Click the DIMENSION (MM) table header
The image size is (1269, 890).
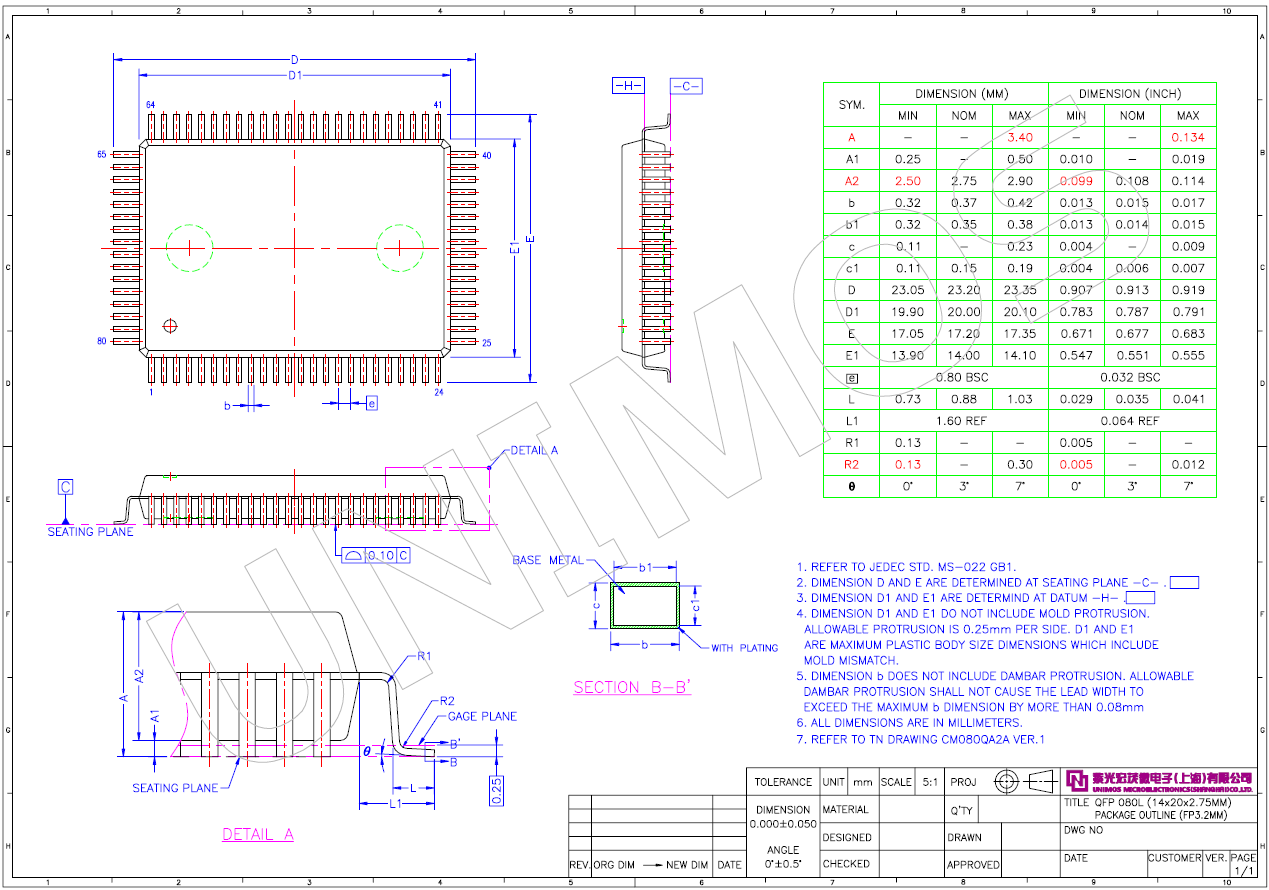(x=962, y=94)
